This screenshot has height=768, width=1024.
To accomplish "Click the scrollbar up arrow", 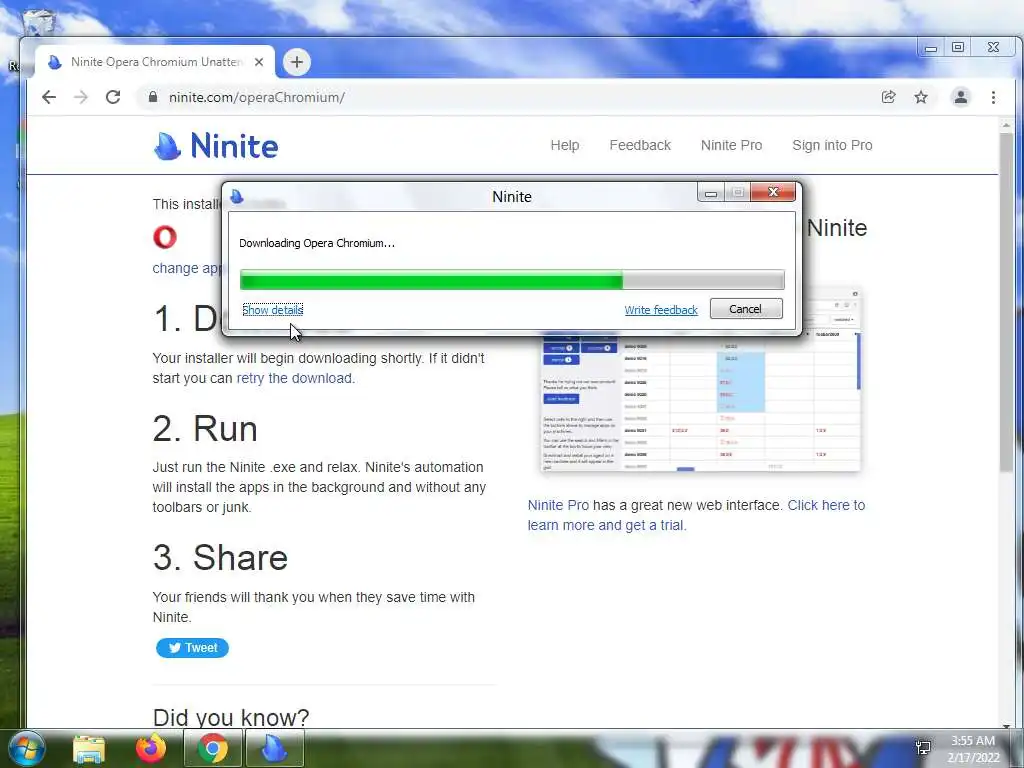I will coord(1006,124).
